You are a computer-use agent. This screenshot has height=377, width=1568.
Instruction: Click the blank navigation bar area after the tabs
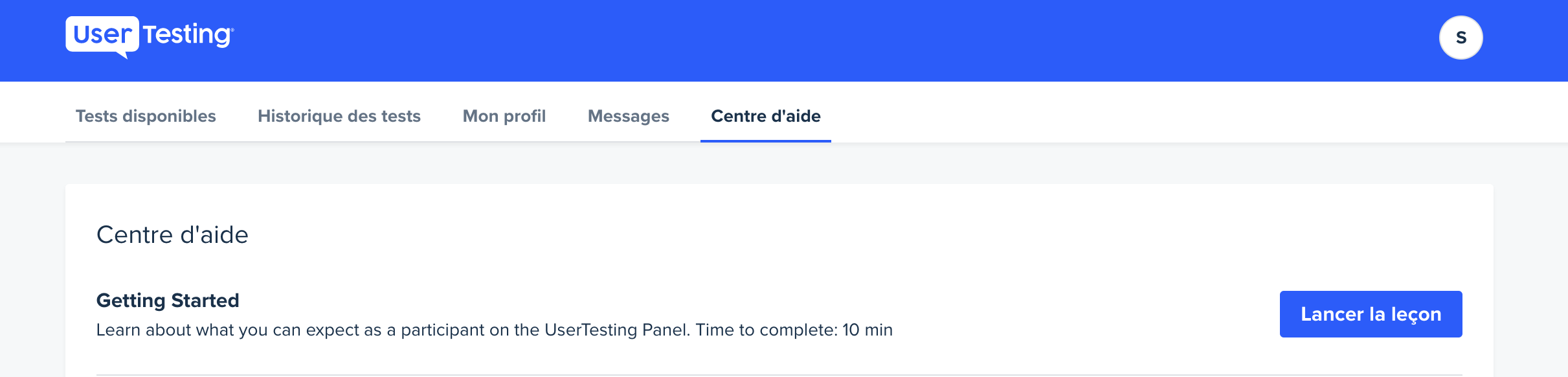click(1165, 113)
